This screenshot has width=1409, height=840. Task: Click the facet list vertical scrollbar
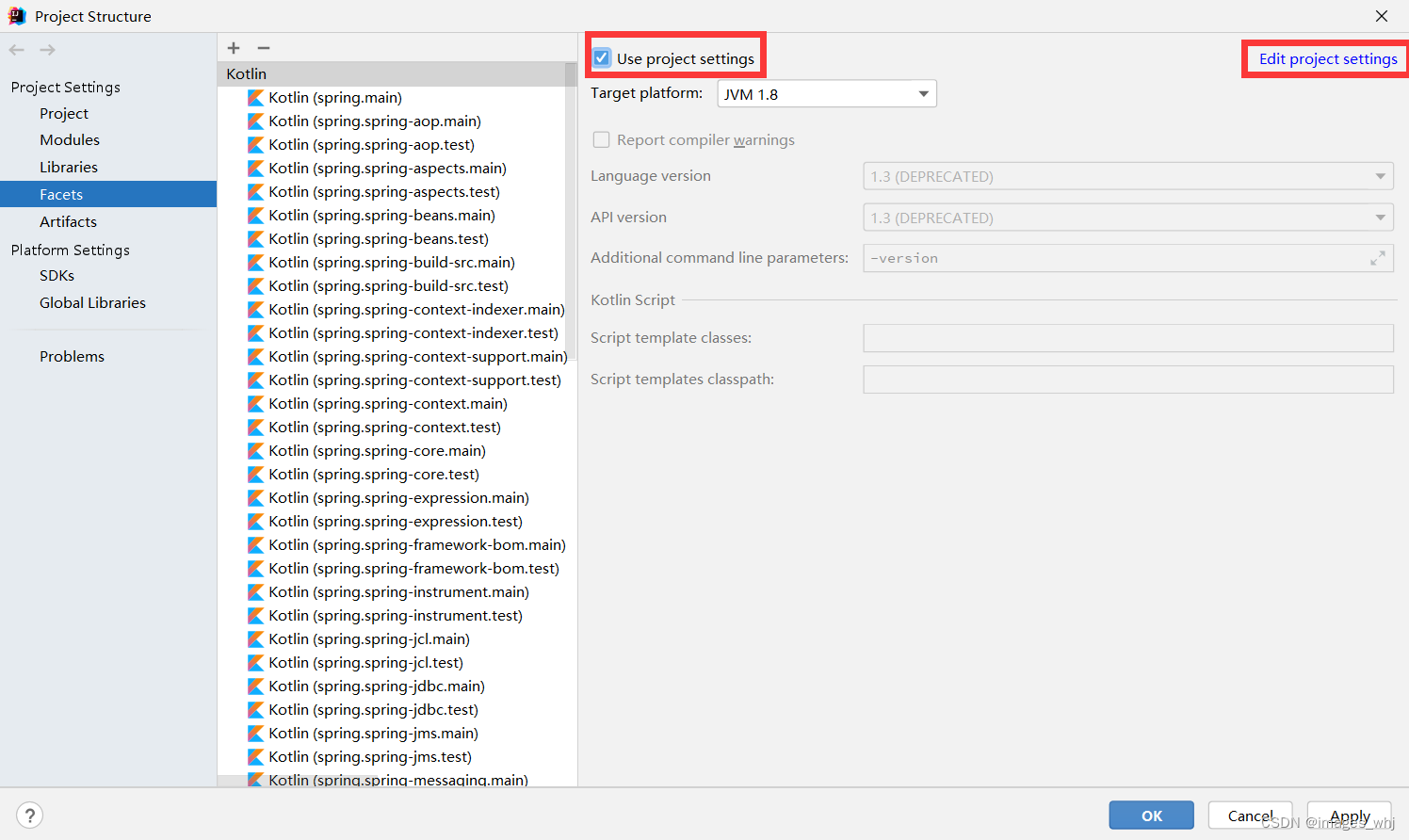[571, 212]
